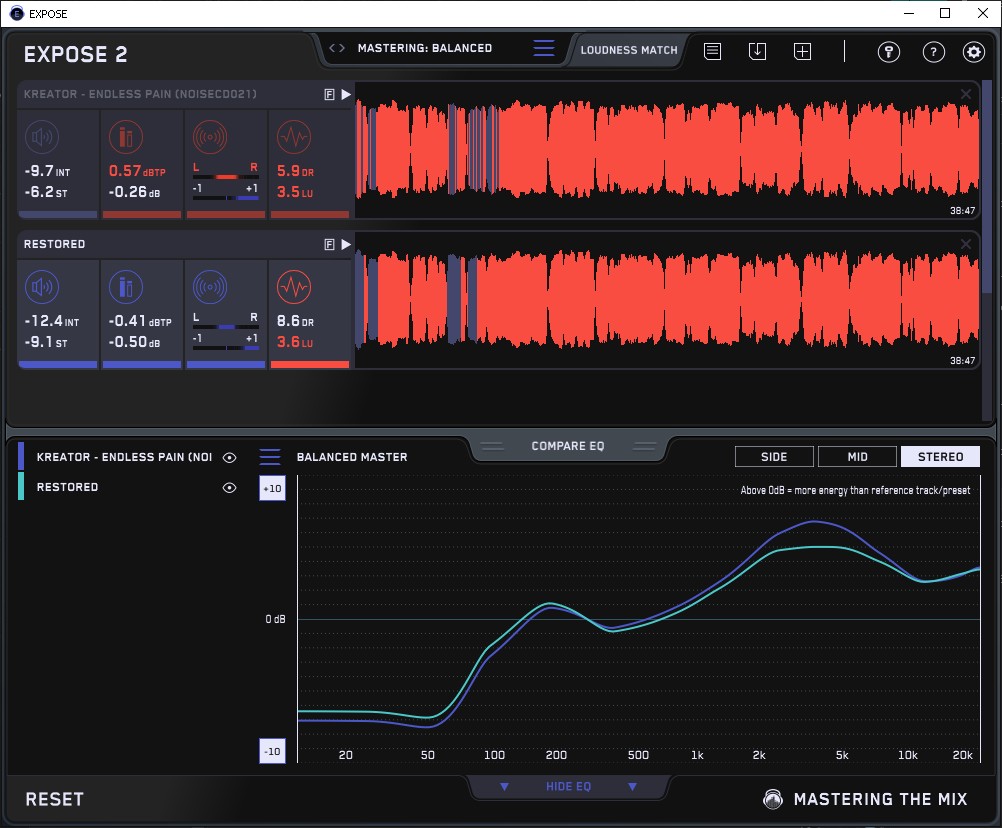Toggle the Loudness Match button
The height and width of the screenshot is (828, 1002).
coord(628,49)
